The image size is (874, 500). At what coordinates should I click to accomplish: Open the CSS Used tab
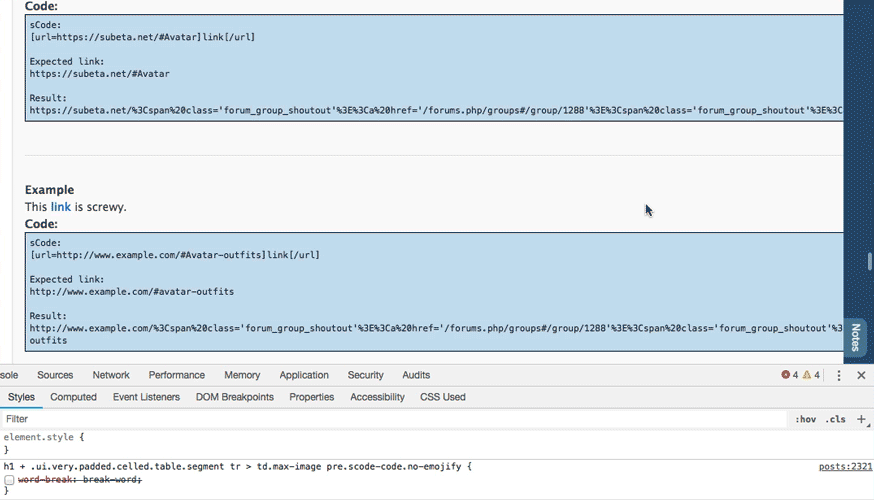pos(442,397)
